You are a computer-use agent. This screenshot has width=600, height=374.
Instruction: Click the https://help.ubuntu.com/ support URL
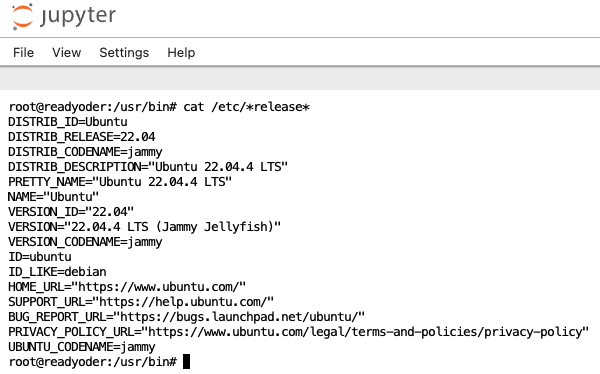(x=183, y=302)
